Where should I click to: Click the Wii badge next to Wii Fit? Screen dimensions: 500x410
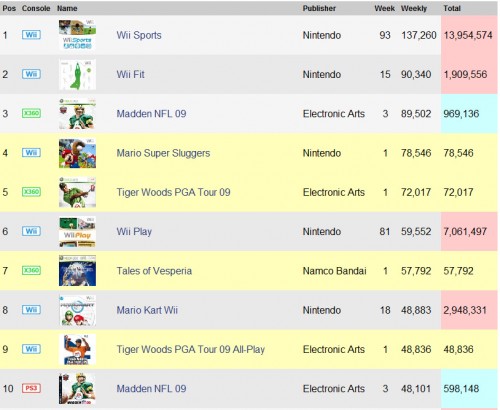[31, 74]
